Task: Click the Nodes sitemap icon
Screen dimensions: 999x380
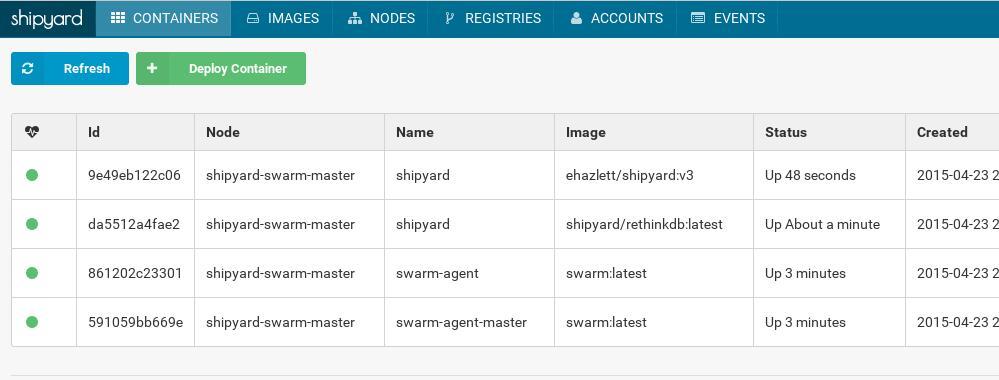Action: (x=355, y=18)
